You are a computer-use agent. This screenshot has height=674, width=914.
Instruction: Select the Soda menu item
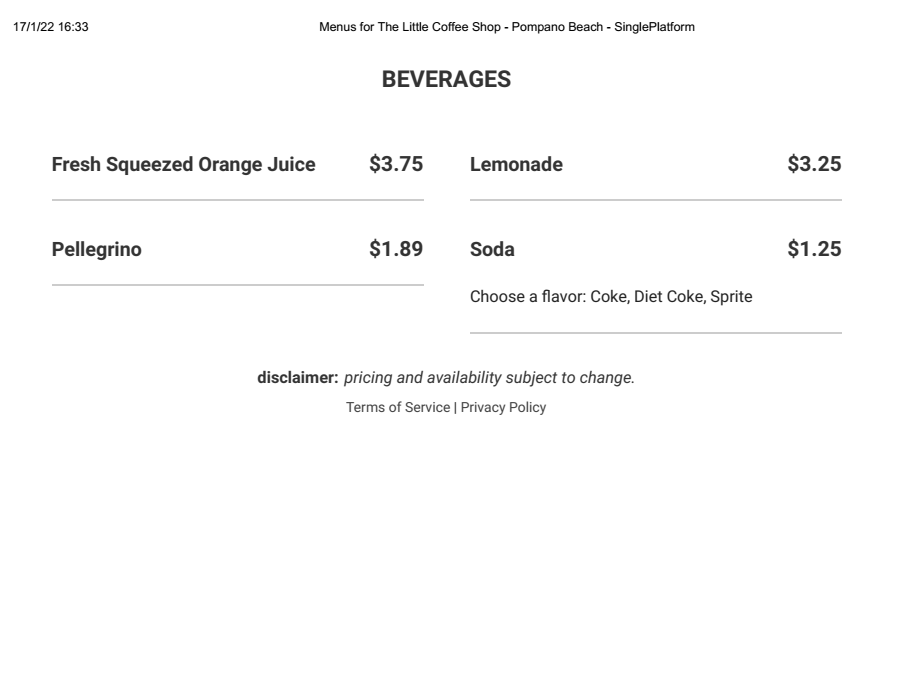point(492,250)
